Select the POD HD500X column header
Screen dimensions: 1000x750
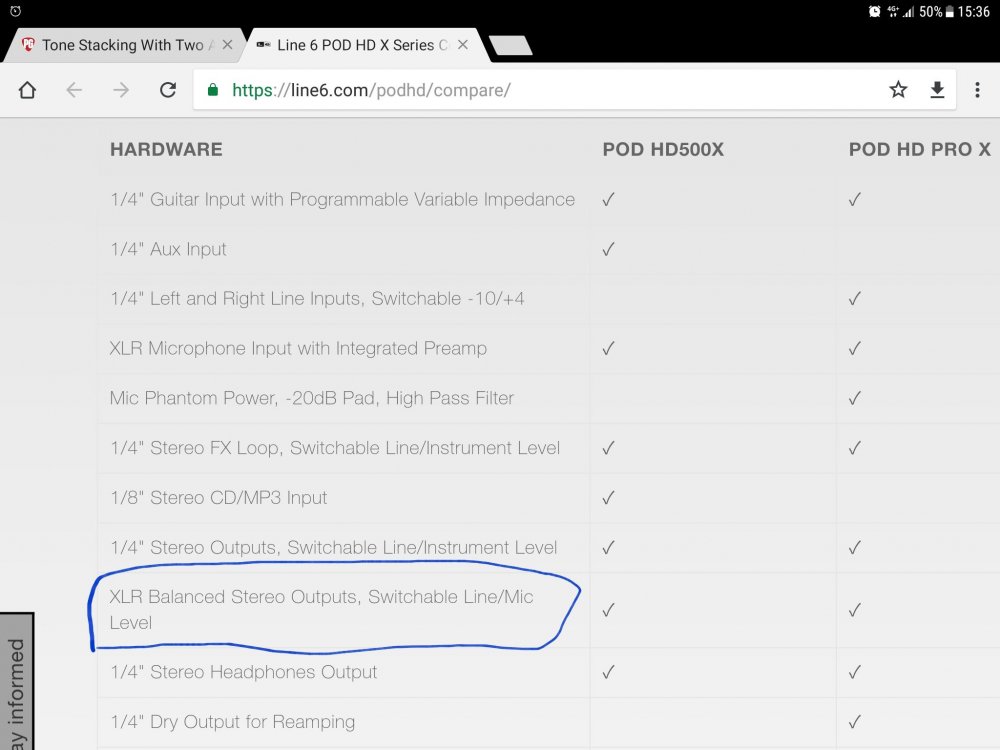[x=663, y=150]
